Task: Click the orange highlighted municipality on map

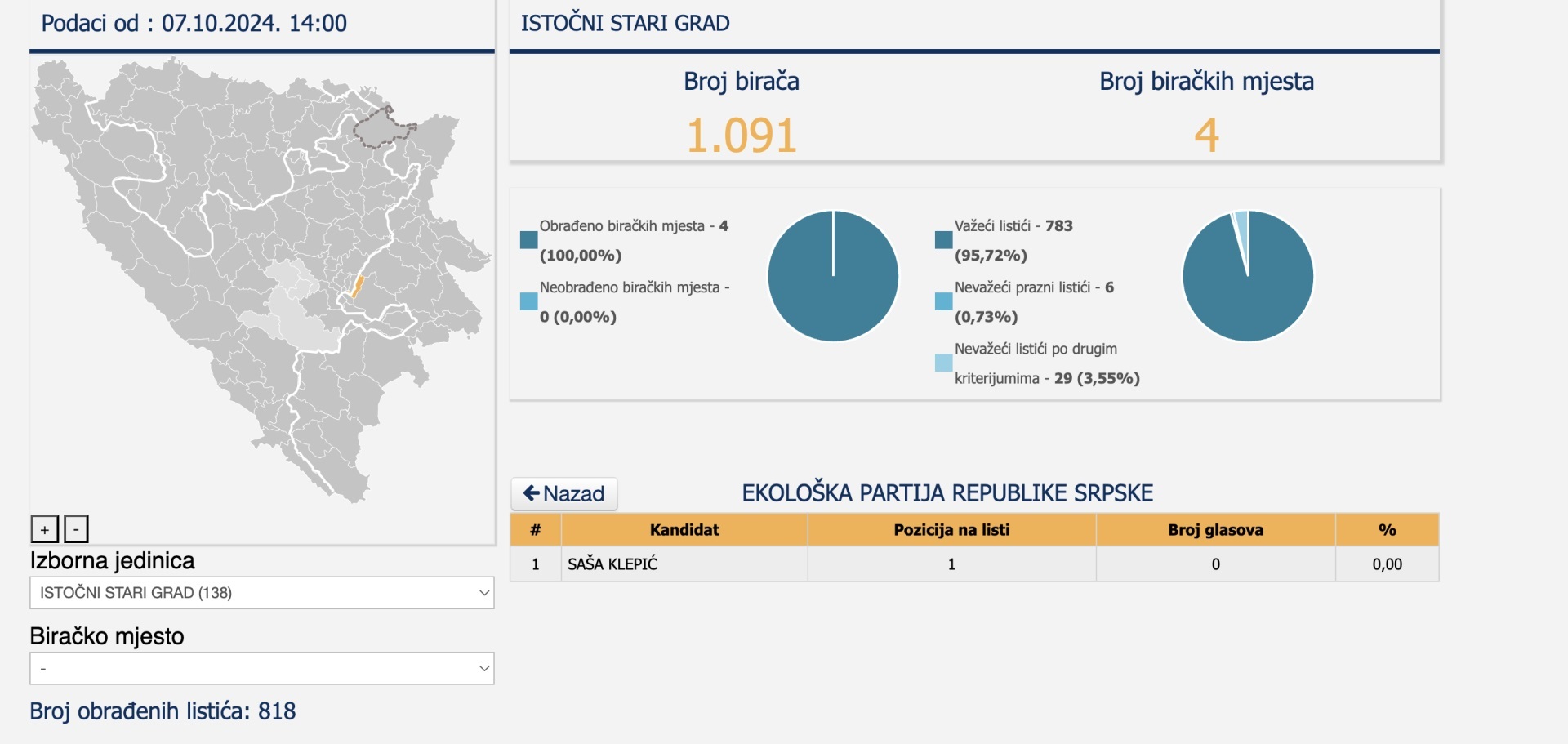Action: pyautogui.click(x=357, y=287)
